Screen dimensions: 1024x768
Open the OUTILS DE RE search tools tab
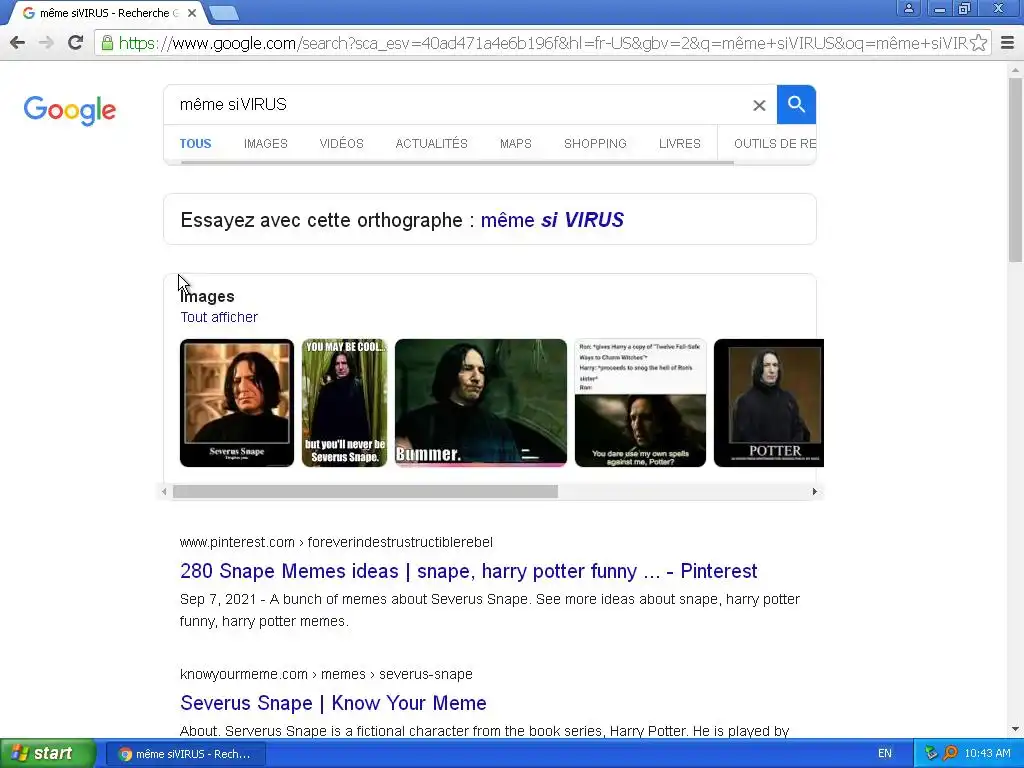coord(775,144)
